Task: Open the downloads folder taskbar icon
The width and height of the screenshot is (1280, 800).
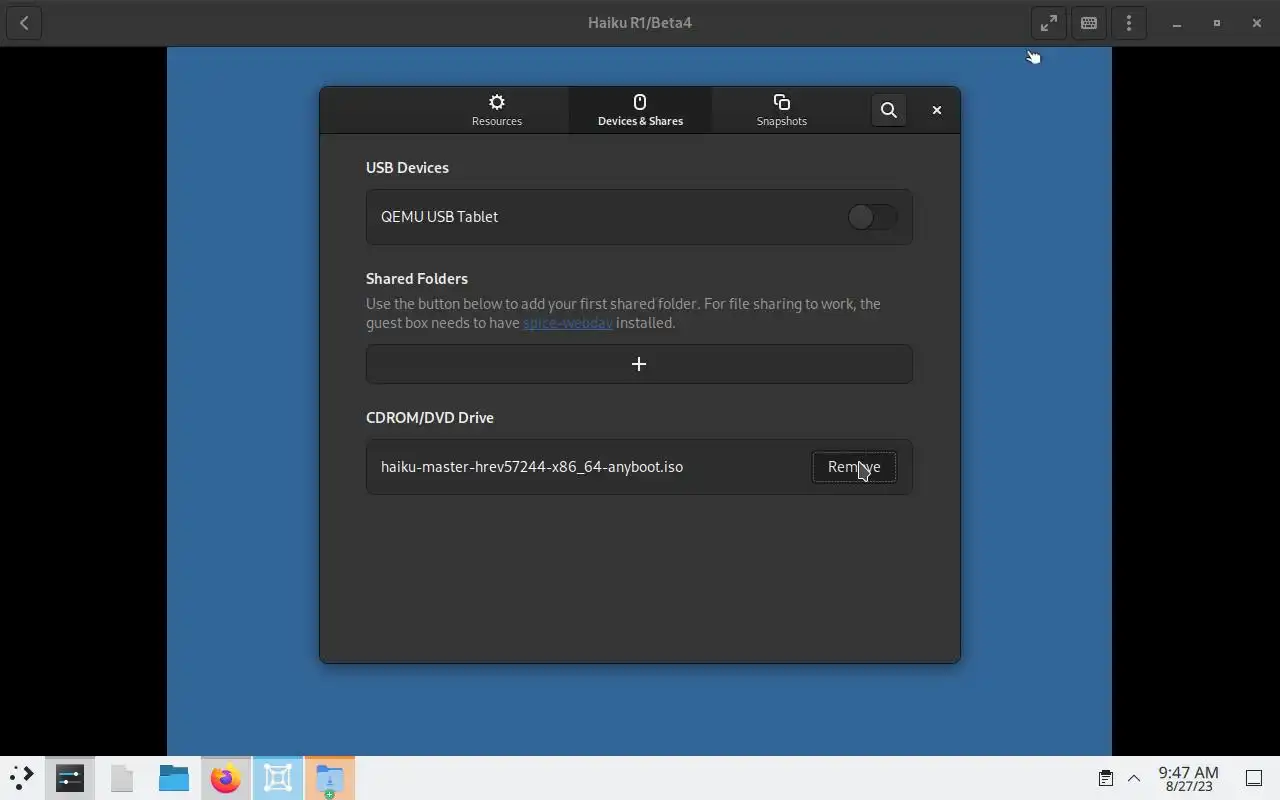Action: (x=330, y=778)
